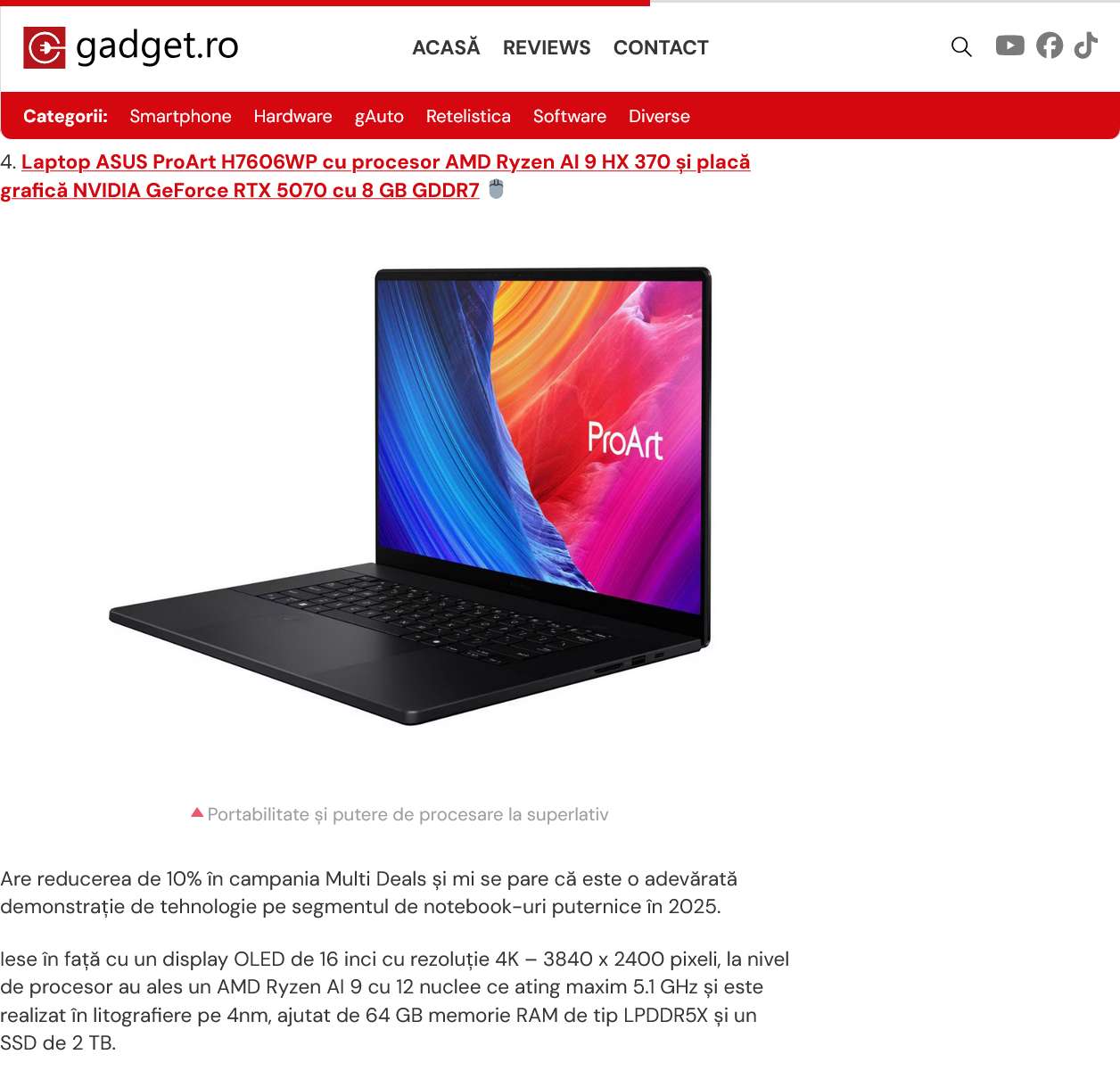Image resolution: width=1120 pixels, height=1071 pixels.
Task: Go to the ACASĂ menu item
Action: (x=446, y=47)
